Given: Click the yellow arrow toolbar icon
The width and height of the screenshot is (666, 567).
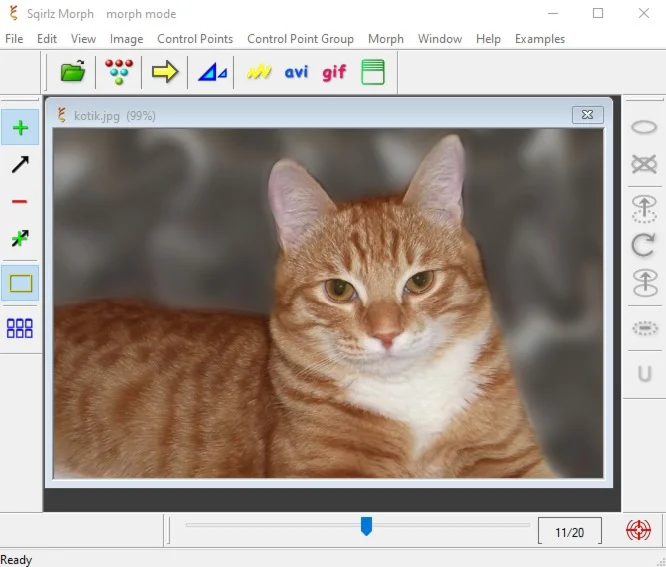Looking at the screenshot, I should [165, 72].
